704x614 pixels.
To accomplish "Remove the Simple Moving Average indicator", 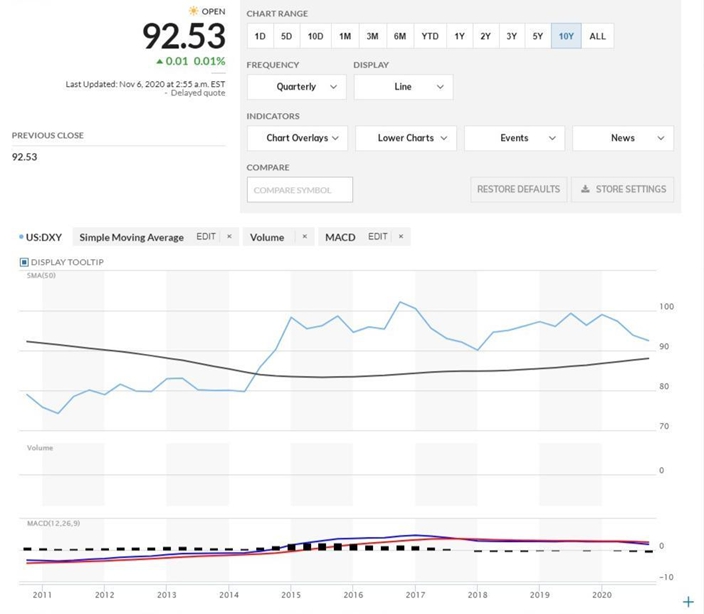I will (229, 237).
